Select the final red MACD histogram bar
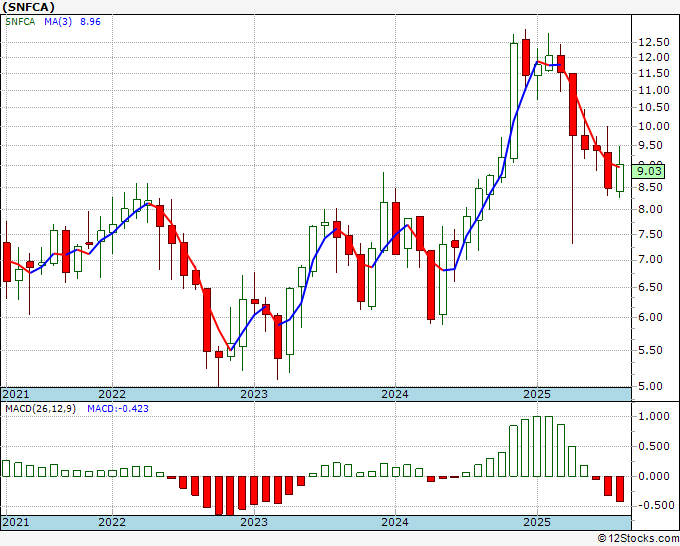The height and width of the screenshot is (546, 680). click(x=620, y=489)
